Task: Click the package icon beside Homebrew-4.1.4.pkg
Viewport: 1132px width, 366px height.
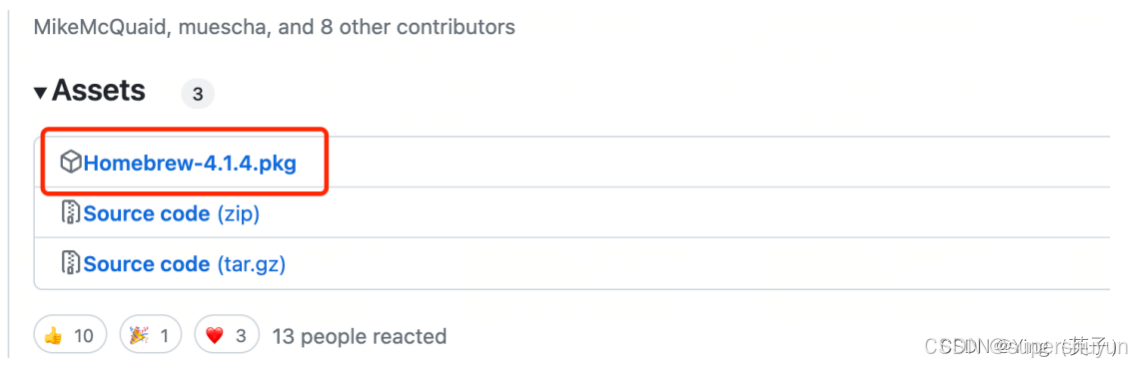Action: pos(71,162)
